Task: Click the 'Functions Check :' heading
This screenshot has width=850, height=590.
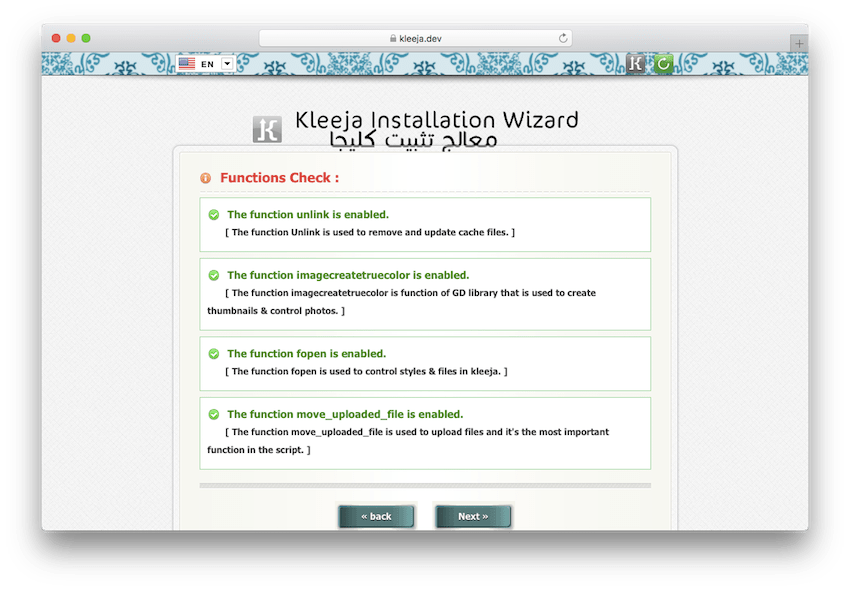Action: point(280,178)
